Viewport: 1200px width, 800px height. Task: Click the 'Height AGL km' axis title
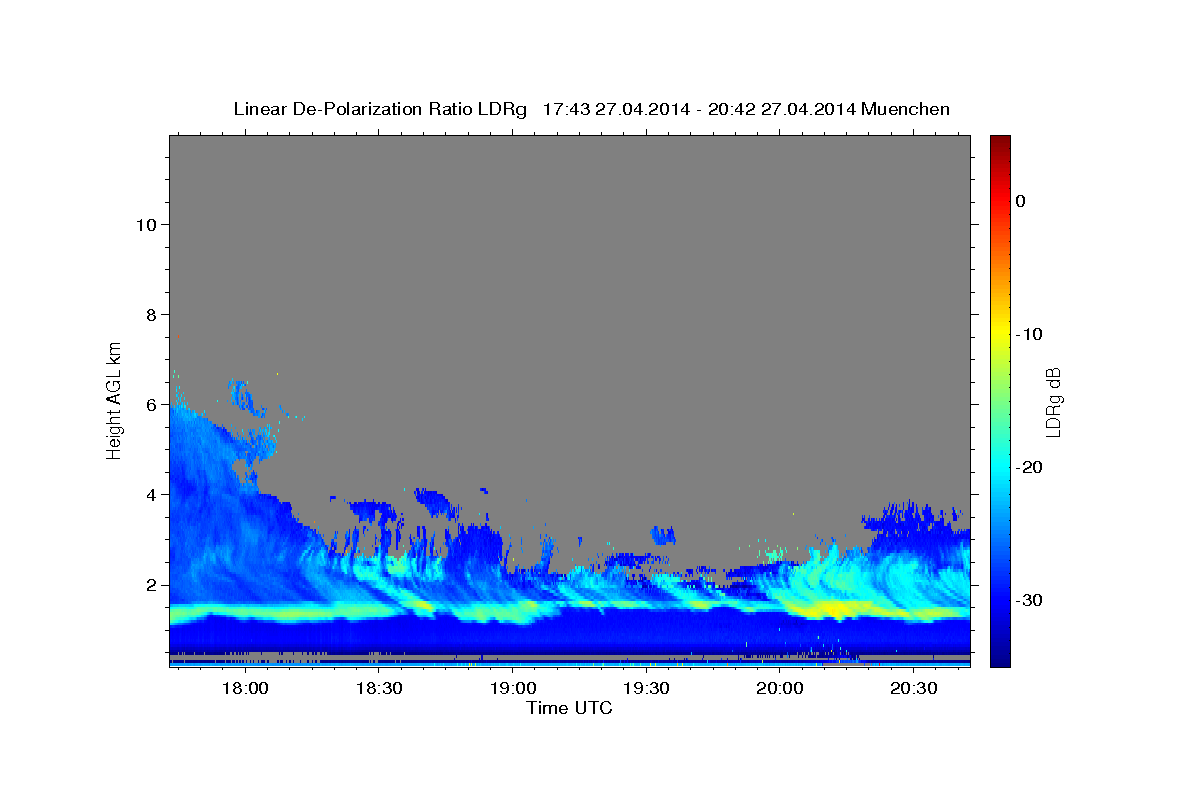115,399
